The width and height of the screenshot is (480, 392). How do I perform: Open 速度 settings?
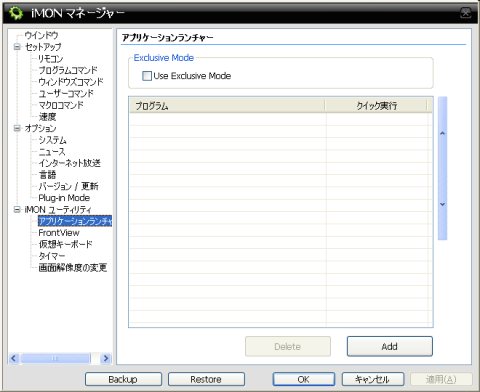tap(47, 117)
